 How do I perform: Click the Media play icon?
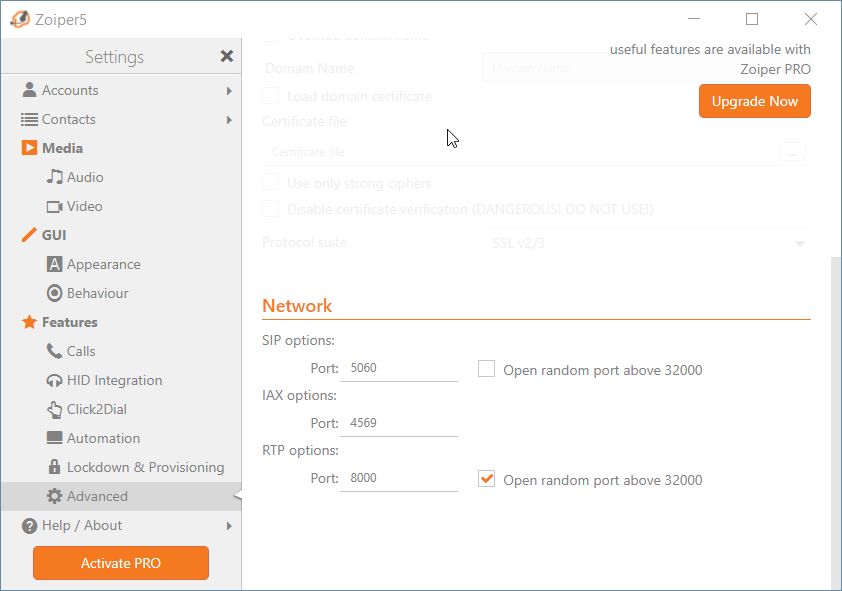[29, 148]
